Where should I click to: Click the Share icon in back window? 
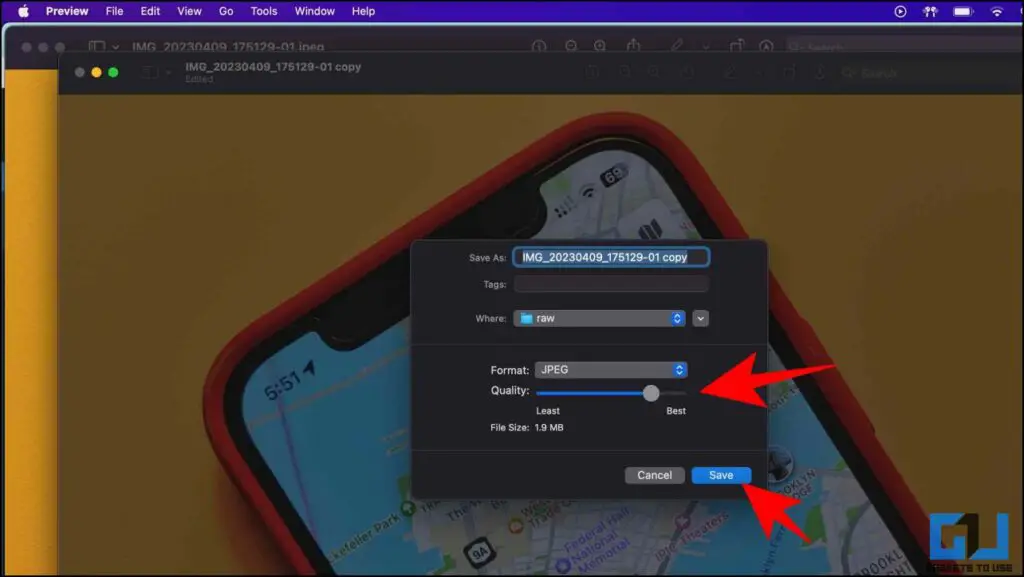pyautogui.click(x=633, y=46)
